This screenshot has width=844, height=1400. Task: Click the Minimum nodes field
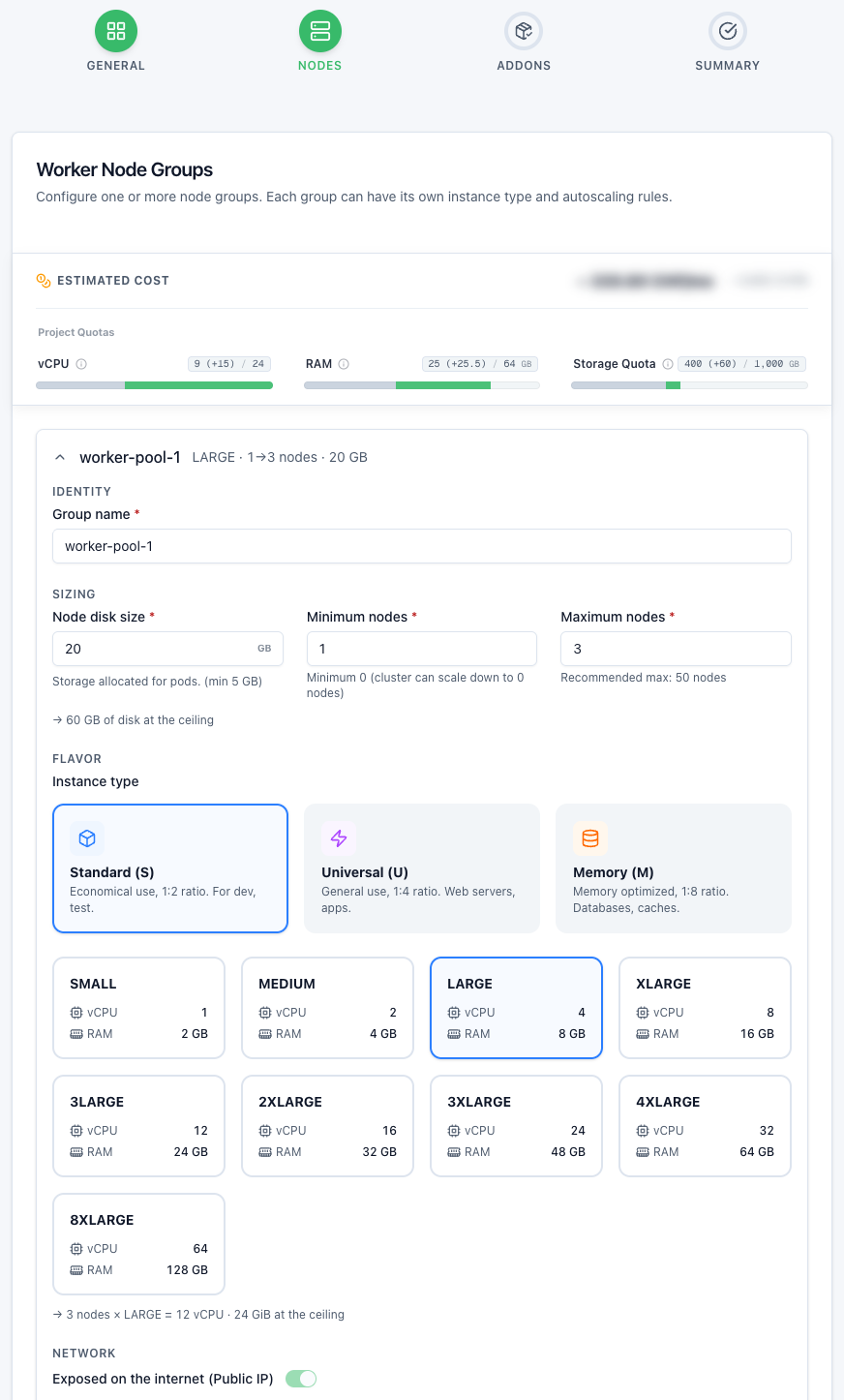(x=422, y=649)
